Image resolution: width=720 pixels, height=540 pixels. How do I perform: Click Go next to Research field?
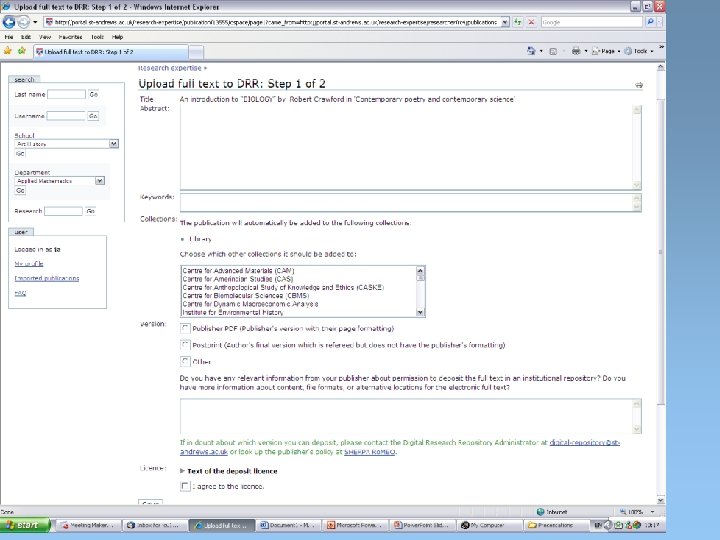(90, 211)
